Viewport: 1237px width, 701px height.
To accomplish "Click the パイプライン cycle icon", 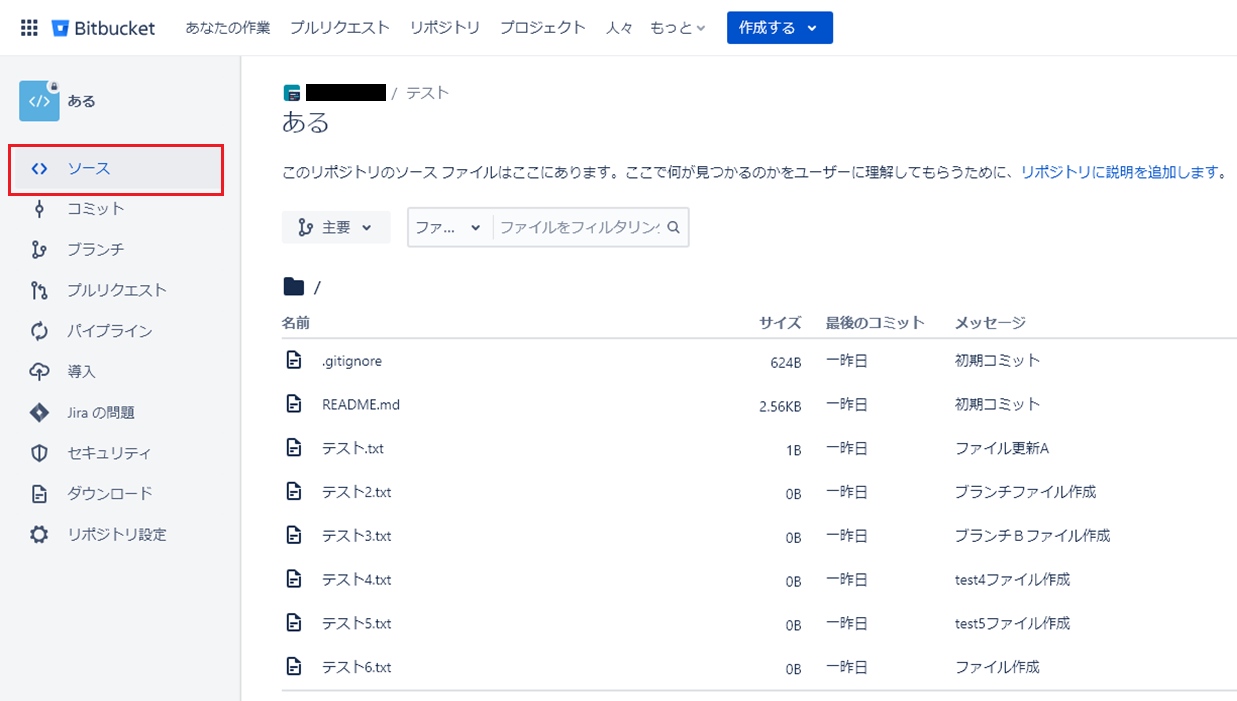I will coord(39,331).
